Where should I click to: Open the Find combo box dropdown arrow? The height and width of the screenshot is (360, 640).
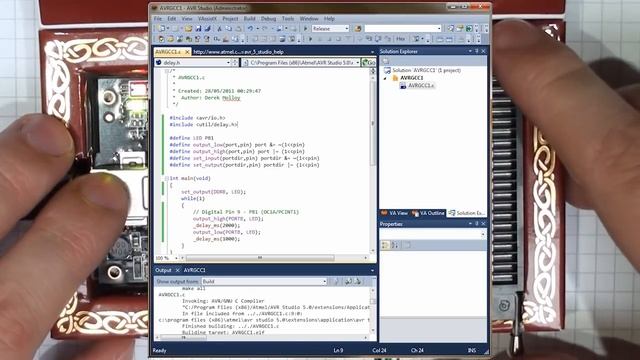click(439, 29)
